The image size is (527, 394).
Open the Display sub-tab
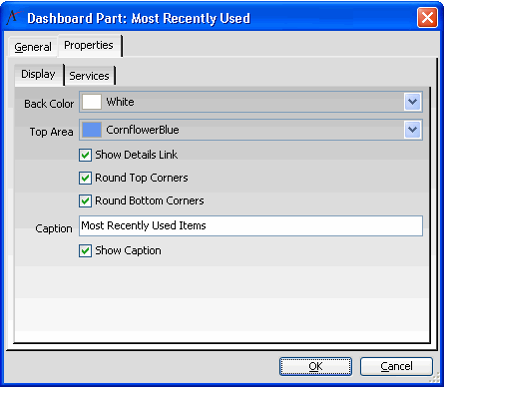click(39, 74)
